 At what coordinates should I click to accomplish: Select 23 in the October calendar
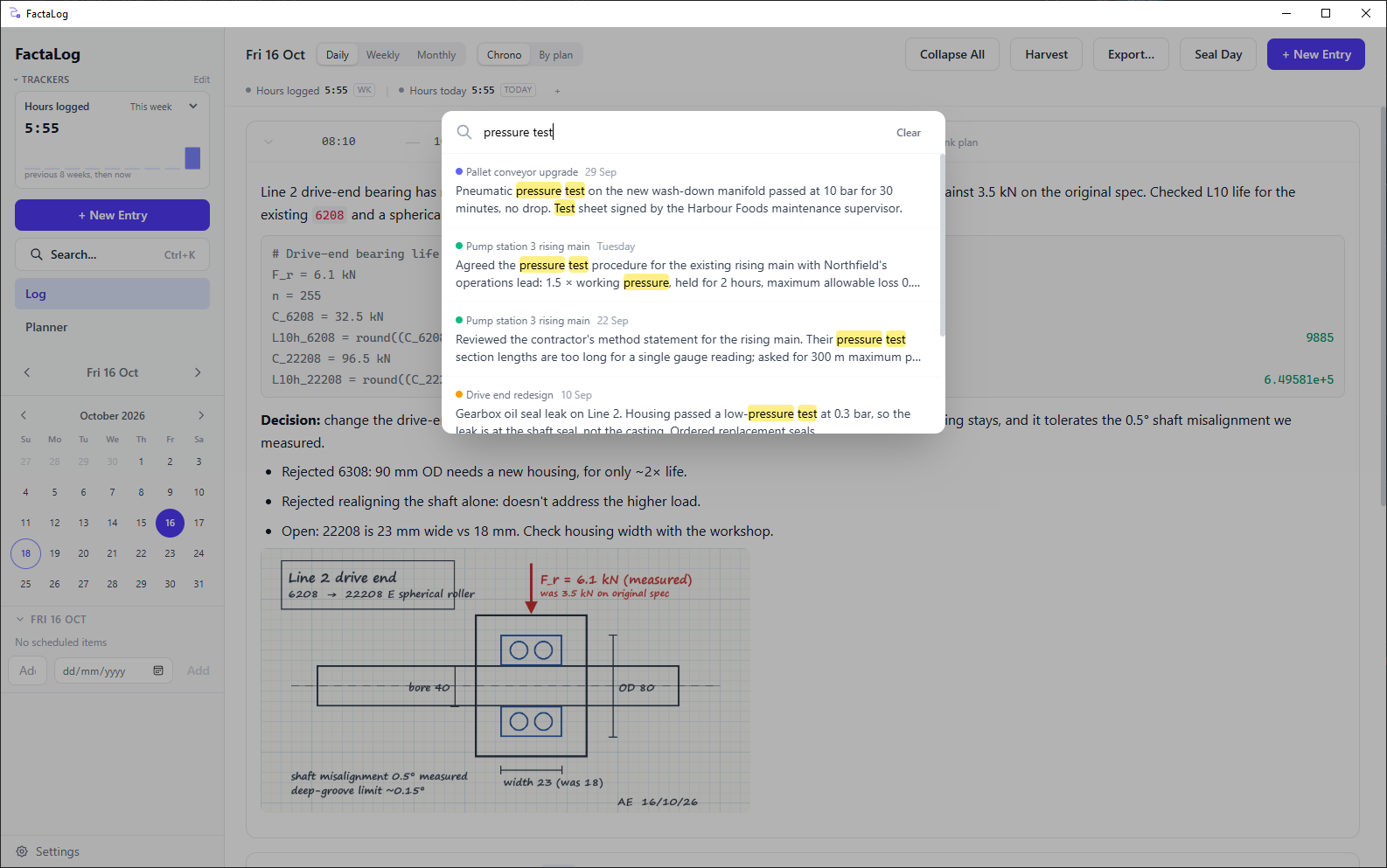[170, 553]
